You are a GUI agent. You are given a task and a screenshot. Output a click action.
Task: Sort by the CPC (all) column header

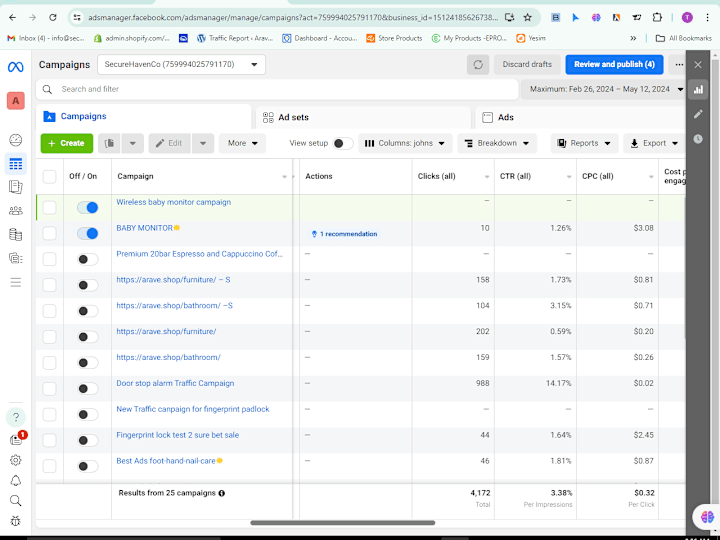pos(617,176)
